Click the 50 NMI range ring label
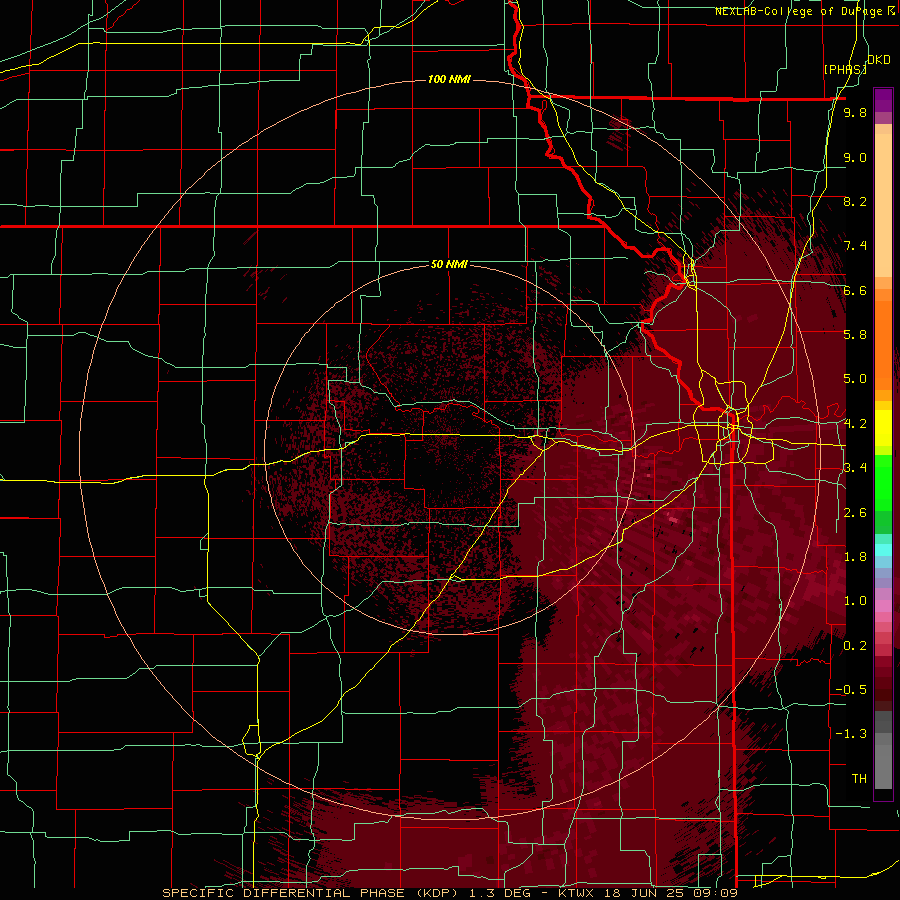Viewport: 900px width, 900px height. click(449, 264)
